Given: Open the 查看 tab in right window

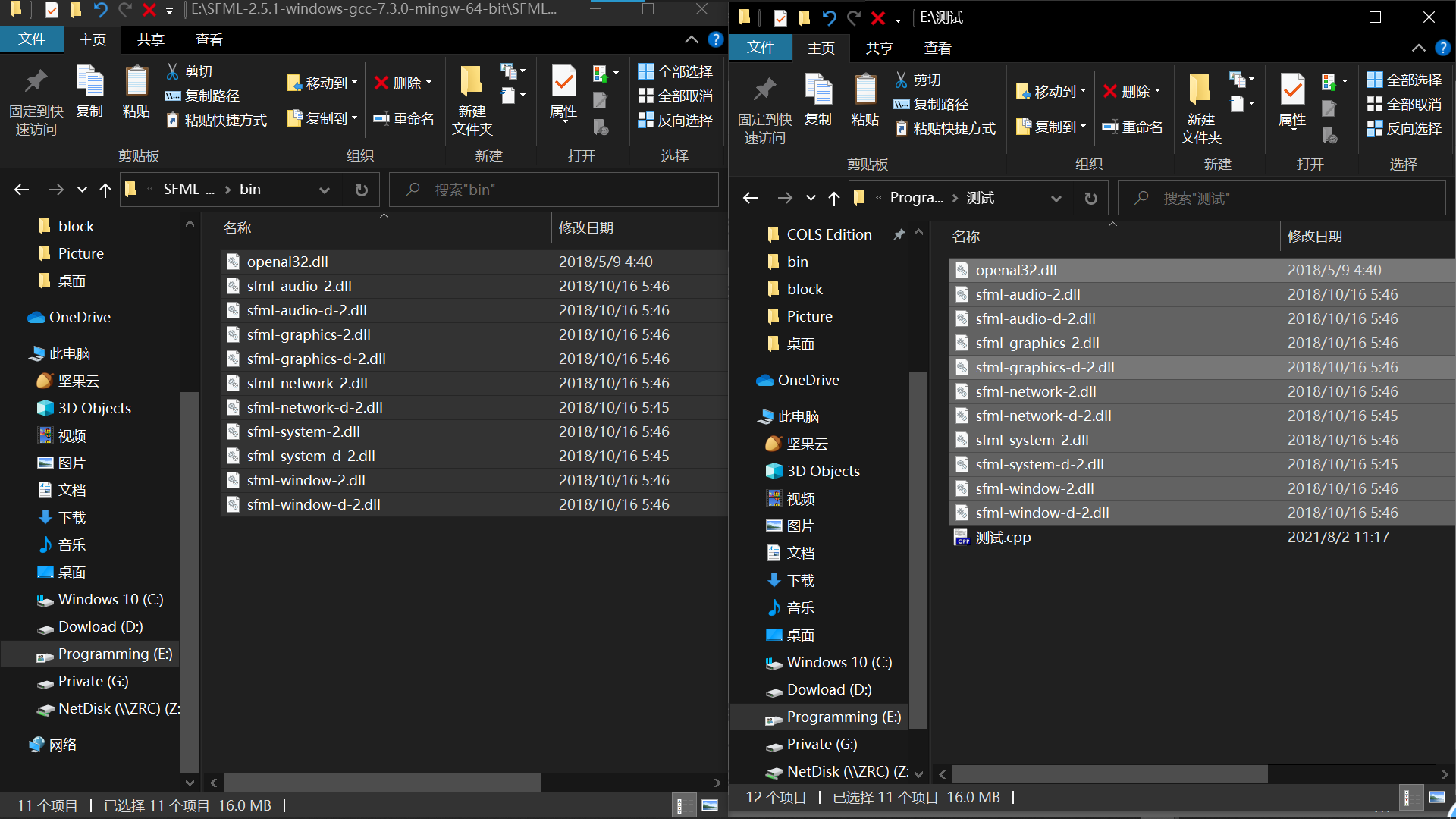Looking at the screenshot, I should tap(937, 49).
